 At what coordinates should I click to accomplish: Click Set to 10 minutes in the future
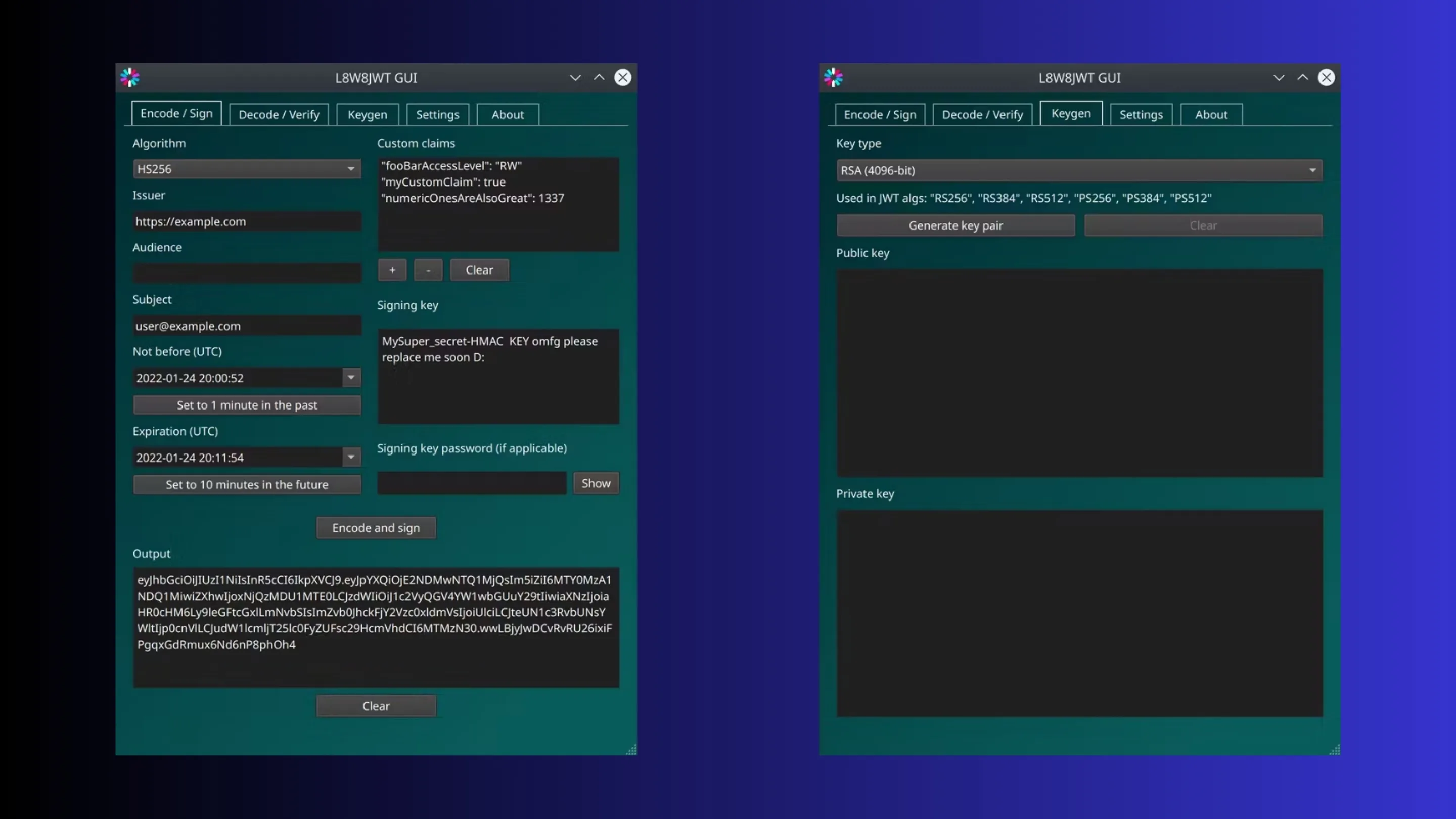click(x=247, y=484)
